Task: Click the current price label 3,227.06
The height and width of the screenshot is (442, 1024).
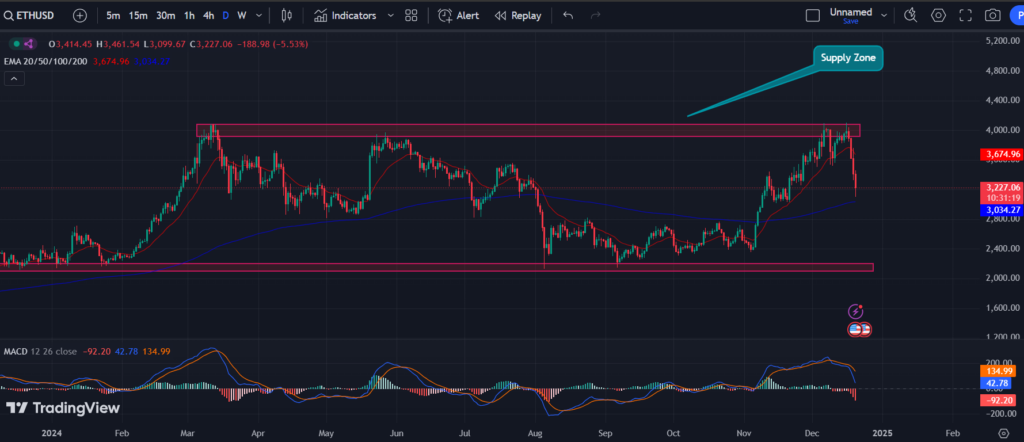Action: pyautogui.click(x=1000, y=187)
